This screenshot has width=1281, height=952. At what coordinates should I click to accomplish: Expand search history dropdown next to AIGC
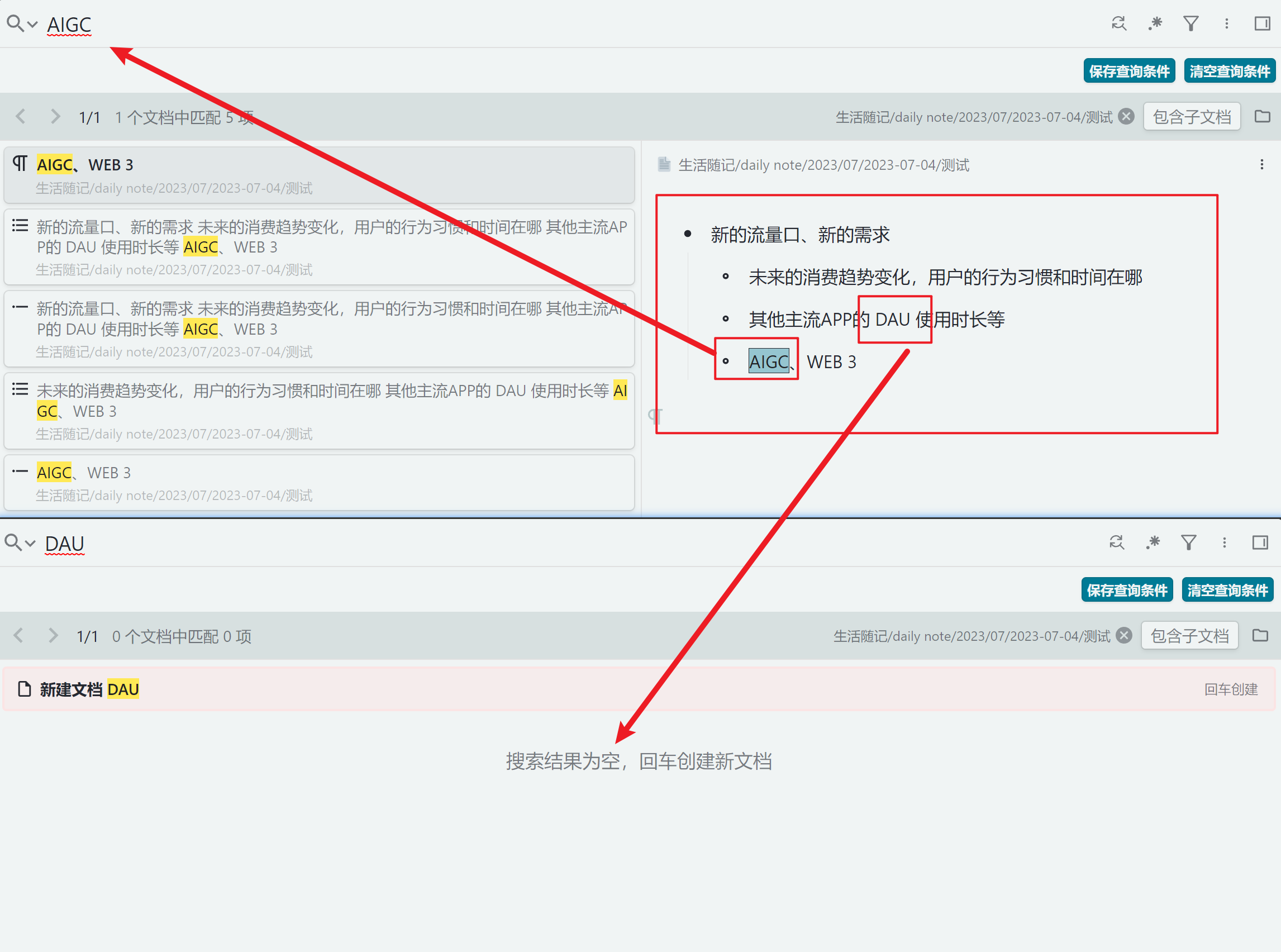32,24
